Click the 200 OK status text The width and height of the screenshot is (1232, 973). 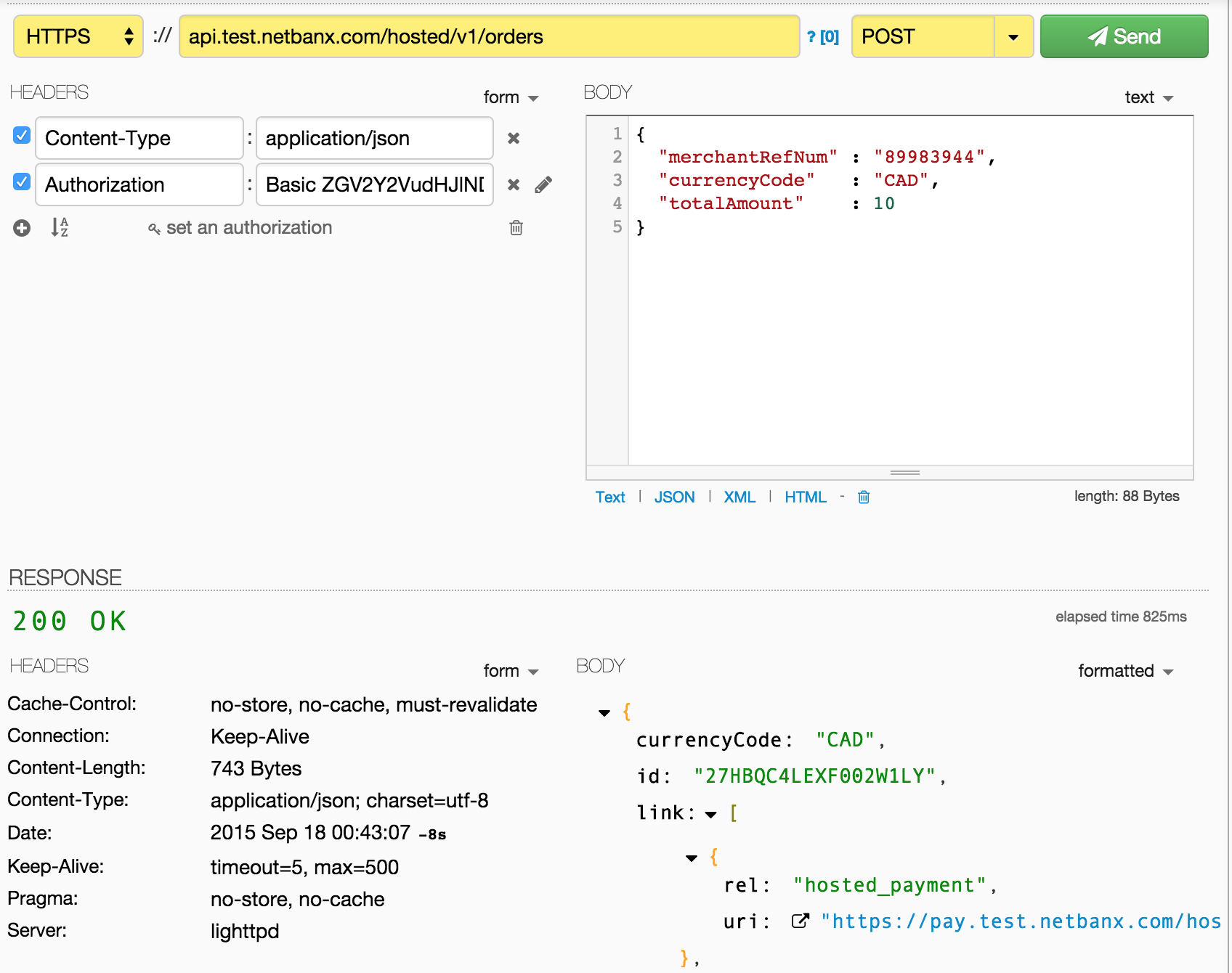70,622
